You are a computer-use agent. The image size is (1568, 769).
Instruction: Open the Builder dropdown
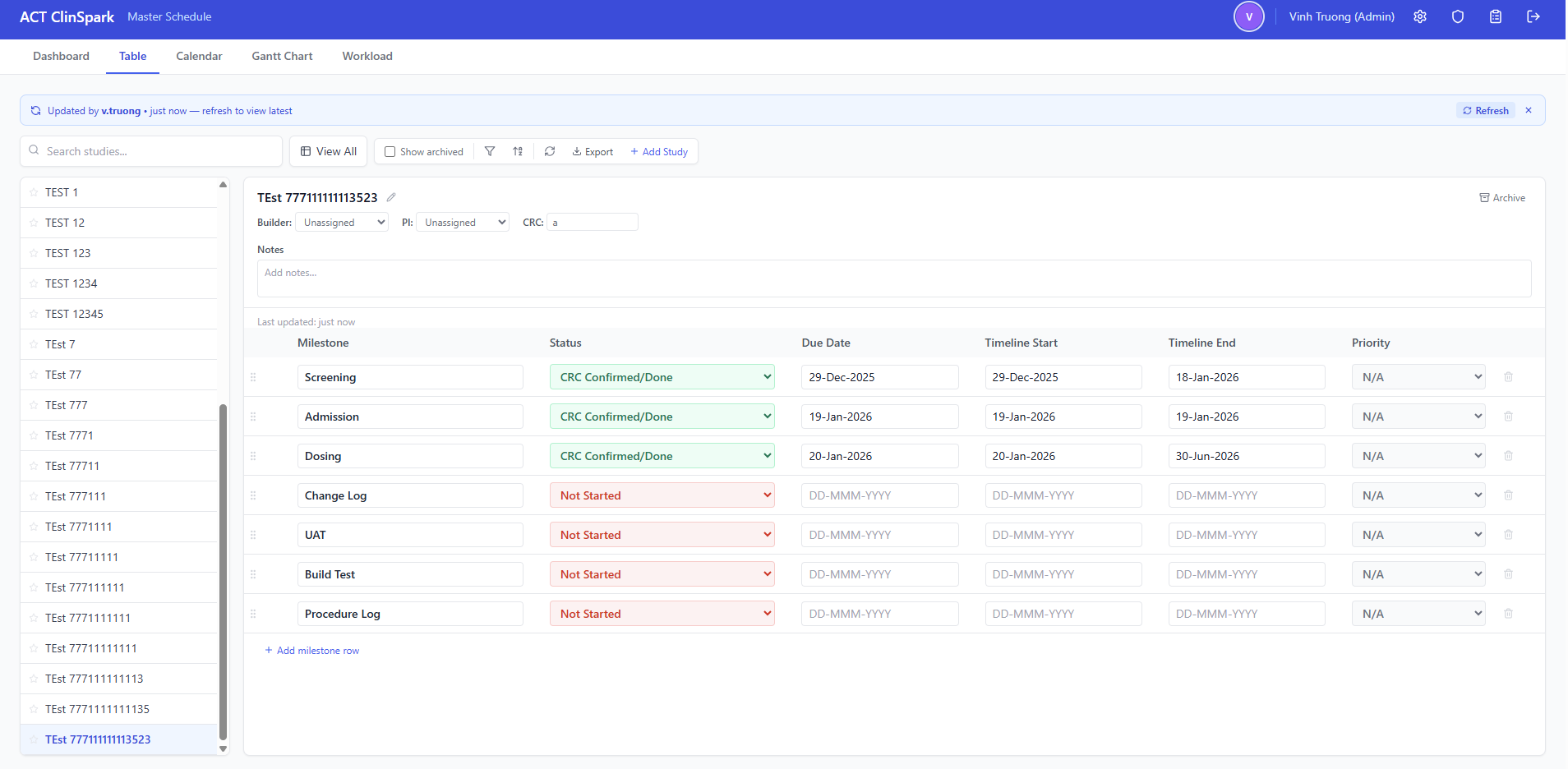pyautogui.click(x=342, y=222)
